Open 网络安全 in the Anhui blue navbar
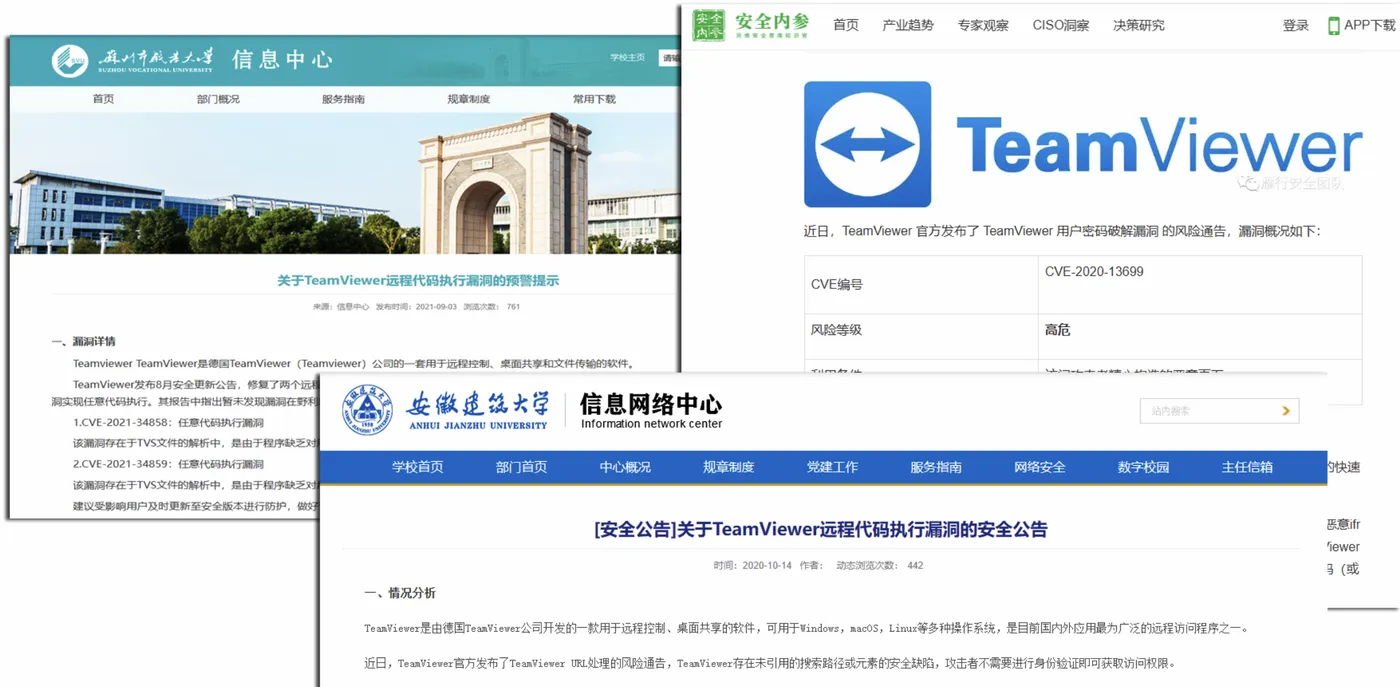This screenshot has width=1400, height=687. point(1040,467)
